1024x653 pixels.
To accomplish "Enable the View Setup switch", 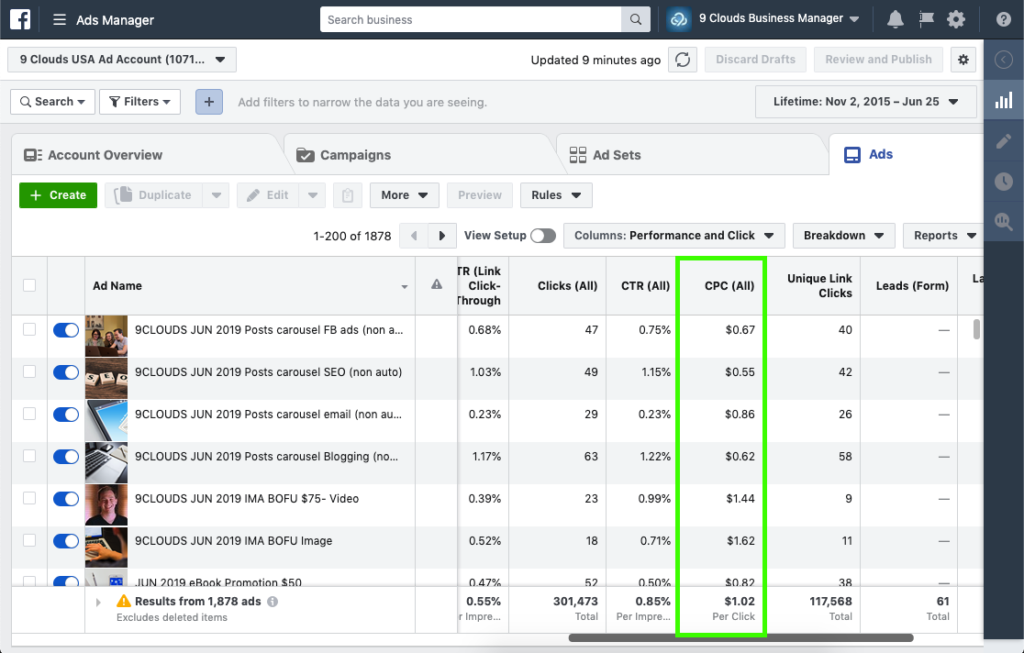I will tap(543, 236).
